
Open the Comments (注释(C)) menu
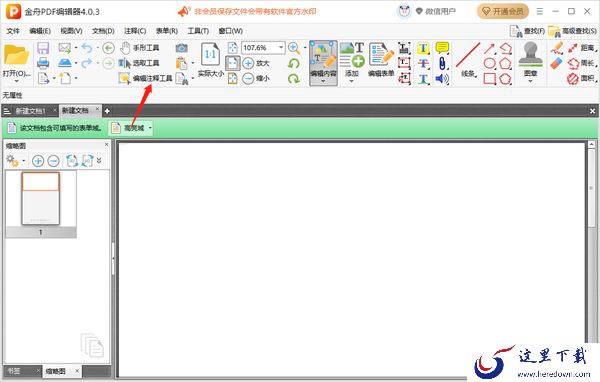point(135,31)
